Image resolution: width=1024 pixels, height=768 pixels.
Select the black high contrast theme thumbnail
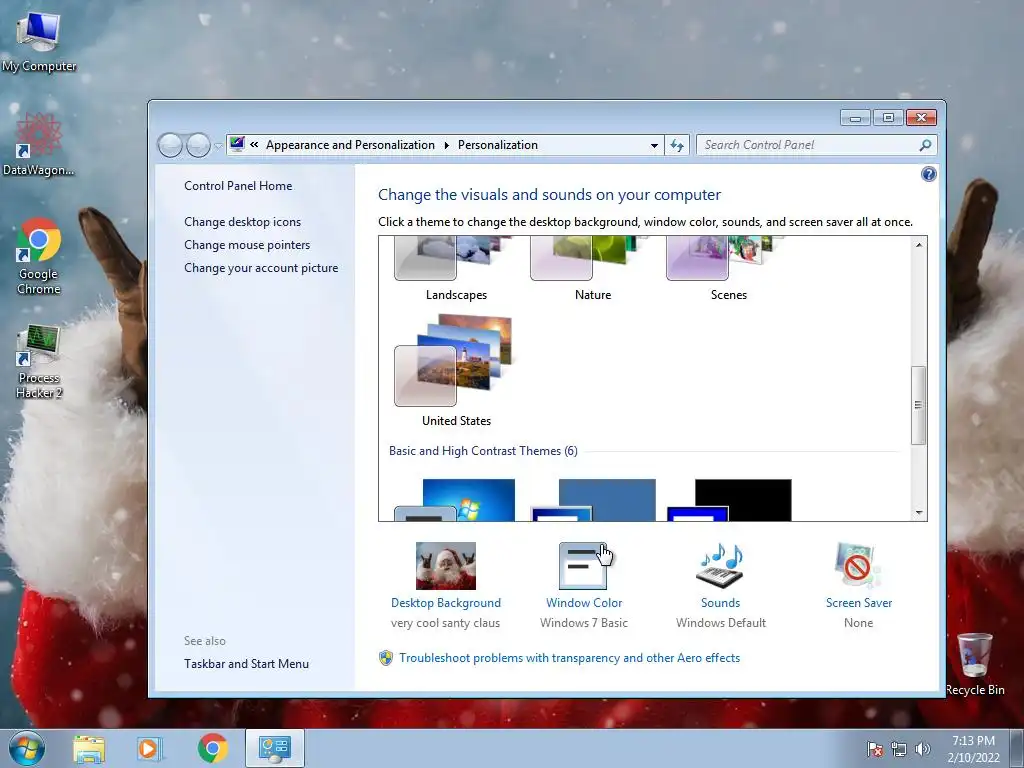[728, 500]
